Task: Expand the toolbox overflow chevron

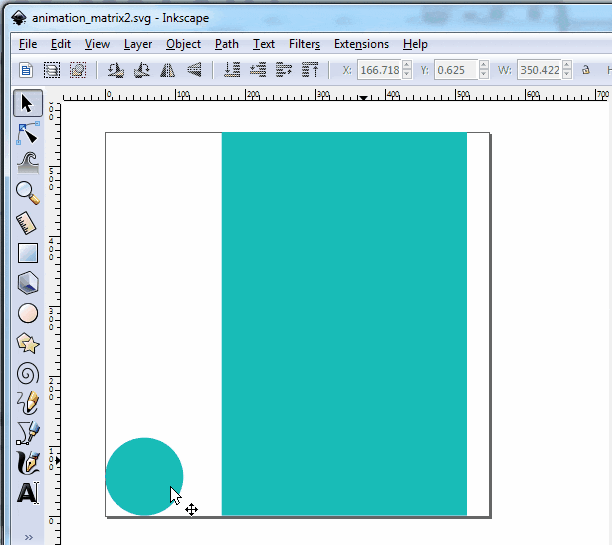Action: [x=28, y=538]
